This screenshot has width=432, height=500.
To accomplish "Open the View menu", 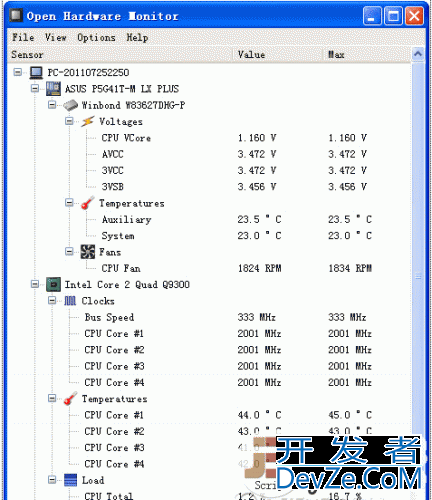I will (x=56, y=37).
